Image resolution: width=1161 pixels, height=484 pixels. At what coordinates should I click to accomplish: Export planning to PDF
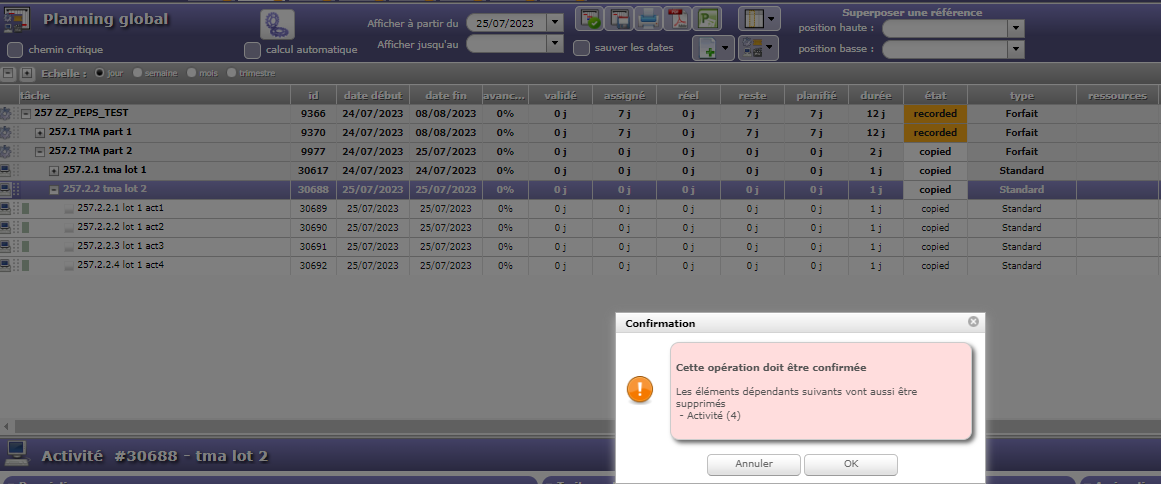pyautogui.click(x=678, y=18)
